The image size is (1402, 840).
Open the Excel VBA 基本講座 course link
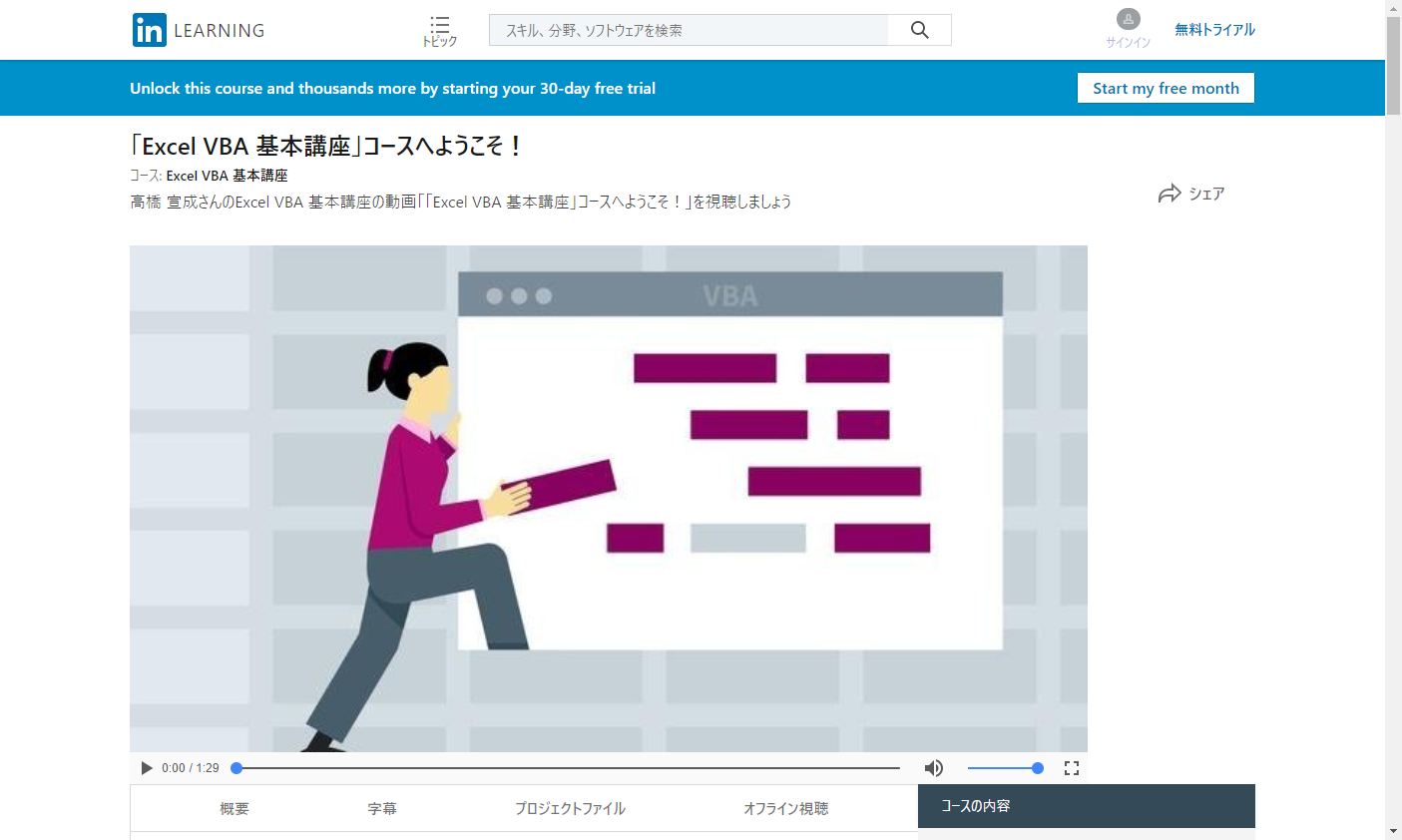coord(227,176)
